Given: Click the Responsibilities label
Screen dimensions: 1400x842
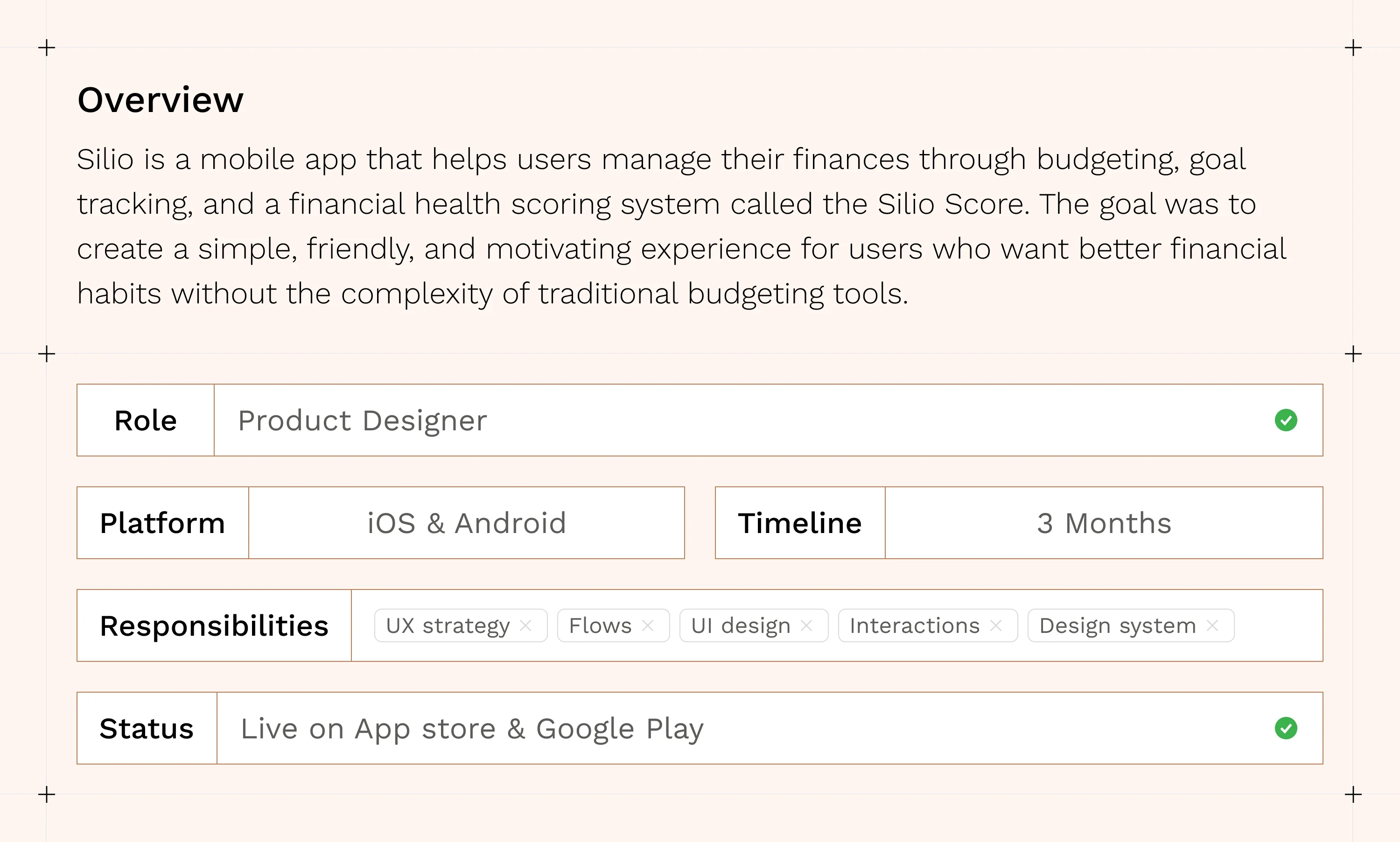Looking at the screenshot, I should point(214,625).
